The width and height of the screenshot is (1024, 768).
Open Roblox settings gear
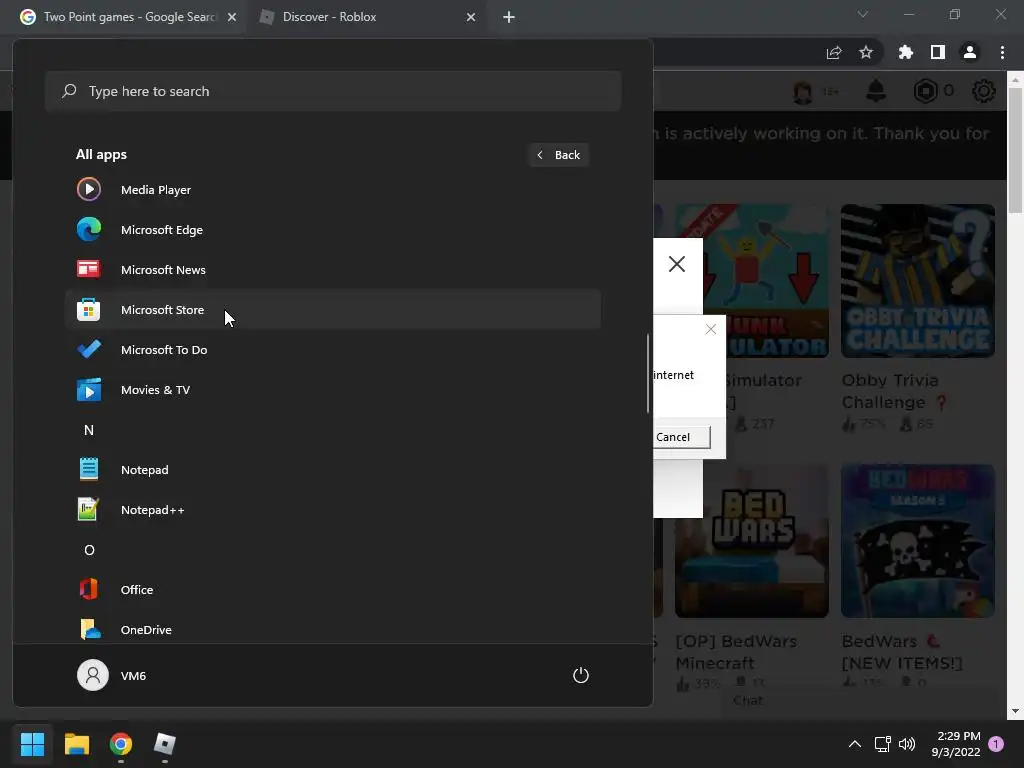(984, 91)
